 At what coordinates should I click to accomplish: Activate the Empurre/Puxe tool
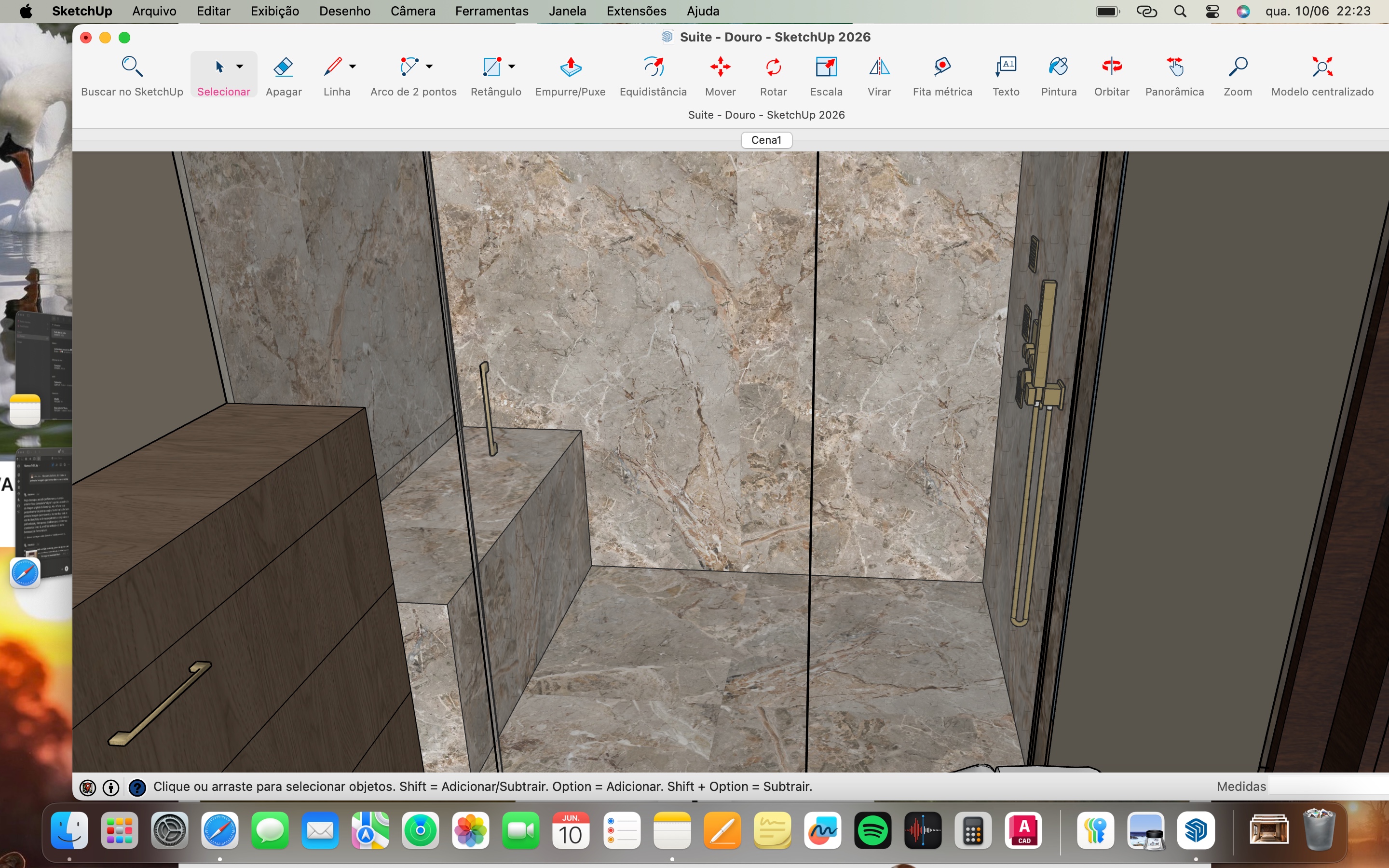pos(571,76)
